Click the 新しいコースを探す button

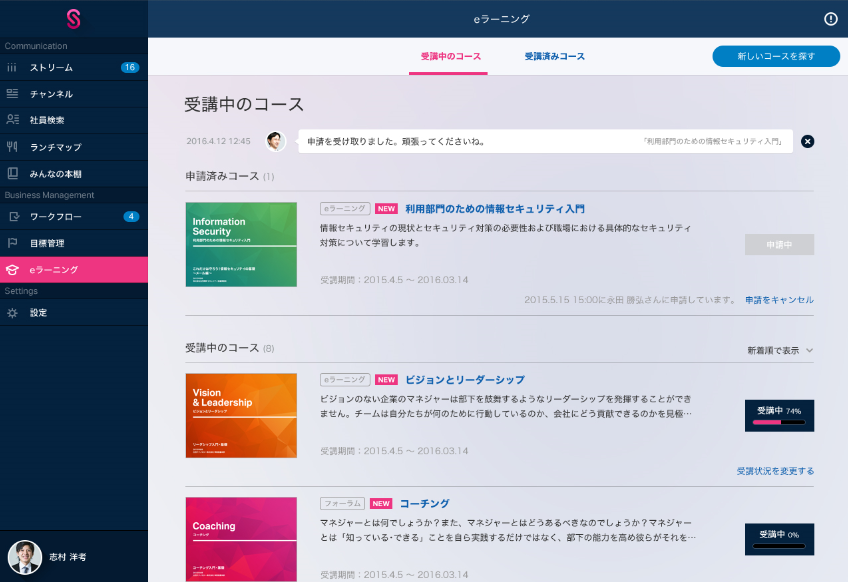(776, 57)
